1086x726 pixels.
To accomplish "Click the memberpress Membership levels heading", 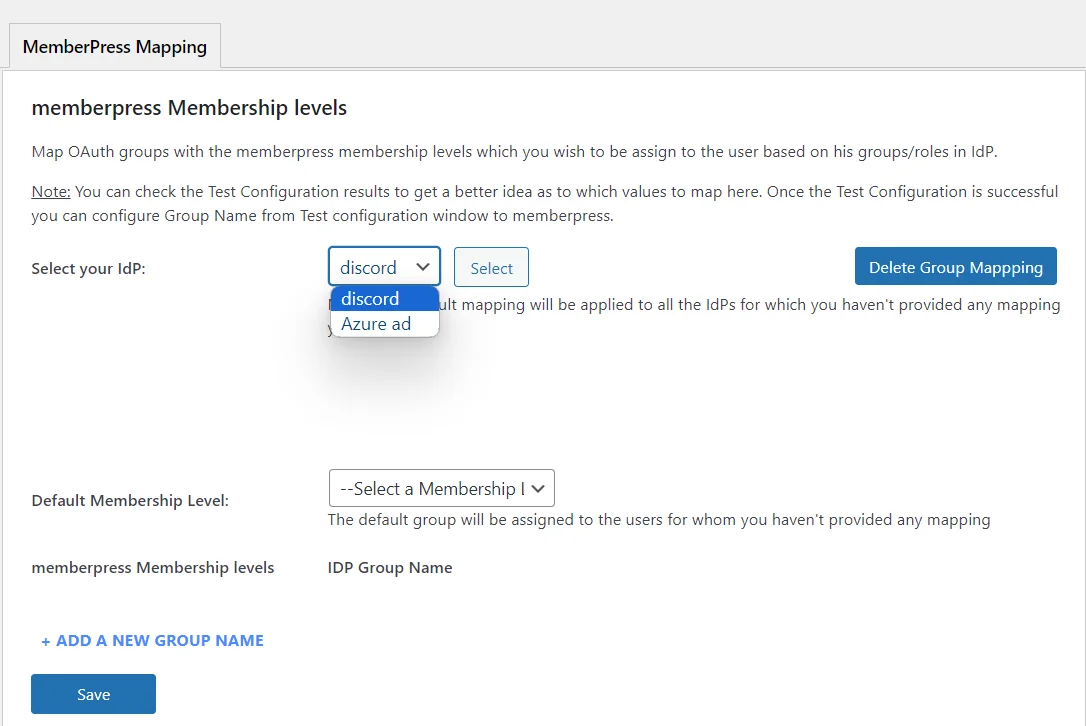I will click(x=189, y=108).
